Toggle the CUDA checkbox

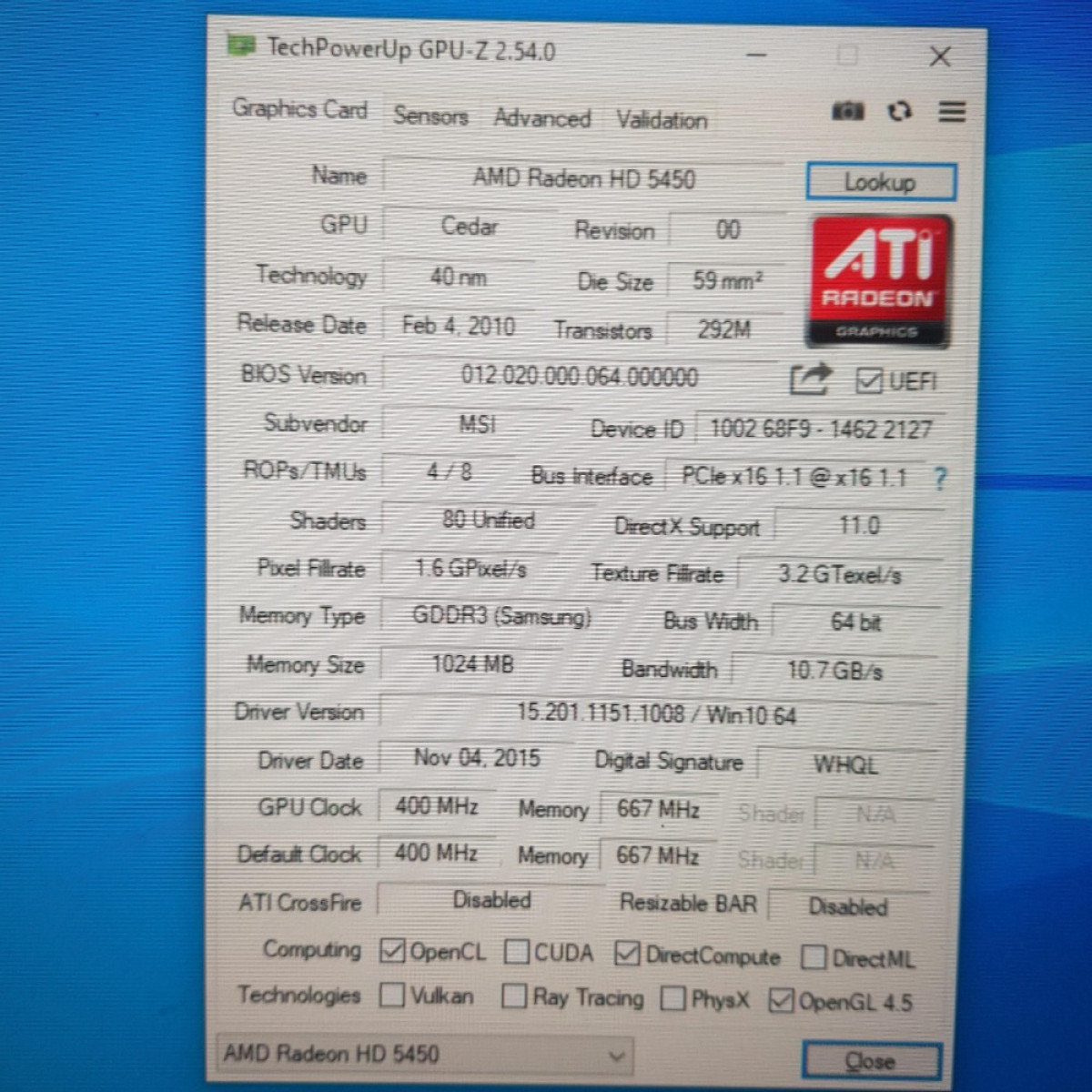click(516, 952)
